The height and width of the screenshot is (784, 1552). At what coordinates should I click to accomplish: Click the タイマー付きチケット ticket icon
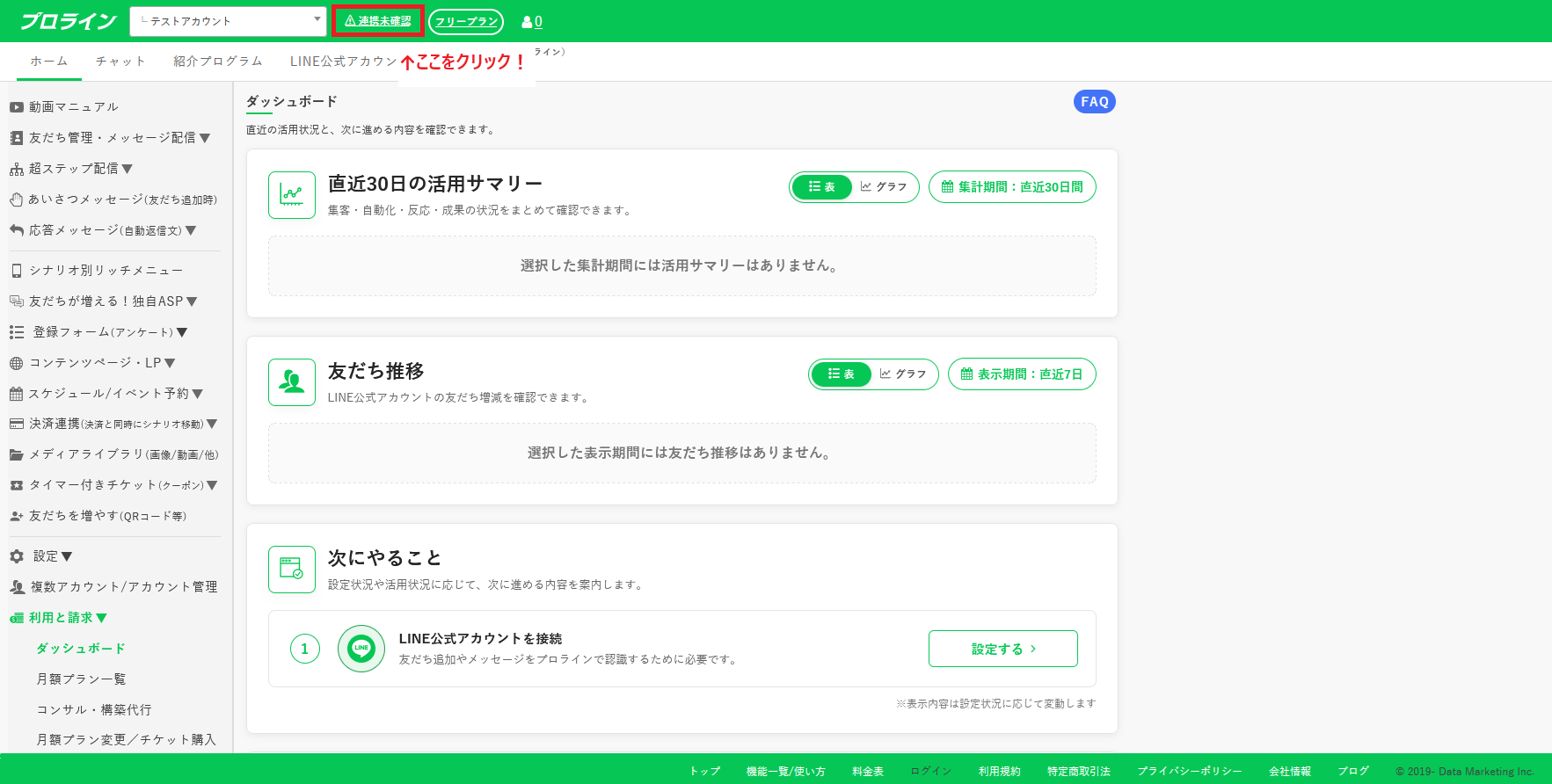click(16, 485)
